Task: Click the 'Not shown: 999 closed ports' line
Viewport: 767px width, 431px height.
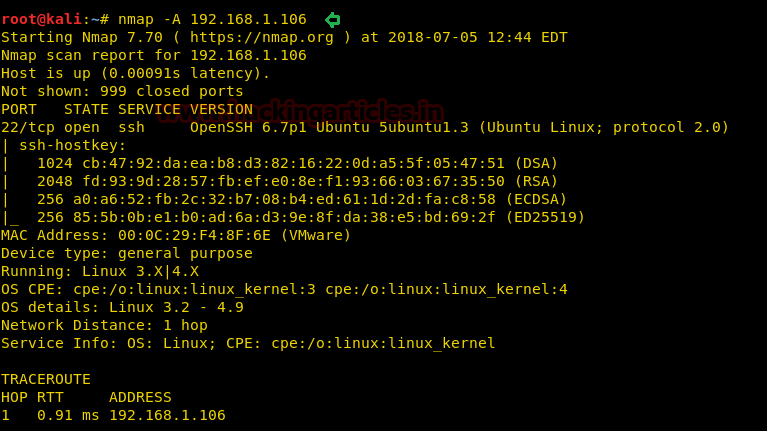Action: (x=121, y=91)
